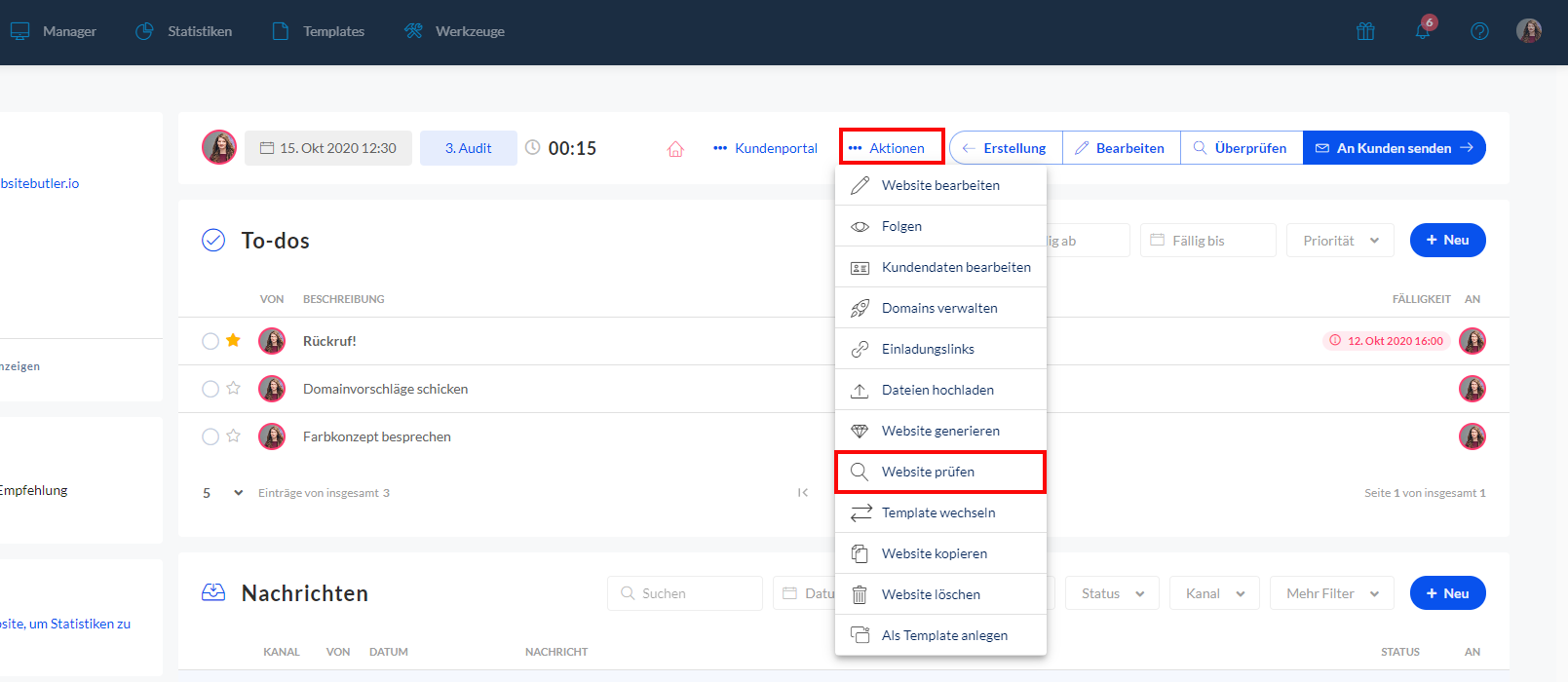Viewport: 1568px width, 682px height.
Task: Open Templates in top navigation
Action: (x=318, y=31)
